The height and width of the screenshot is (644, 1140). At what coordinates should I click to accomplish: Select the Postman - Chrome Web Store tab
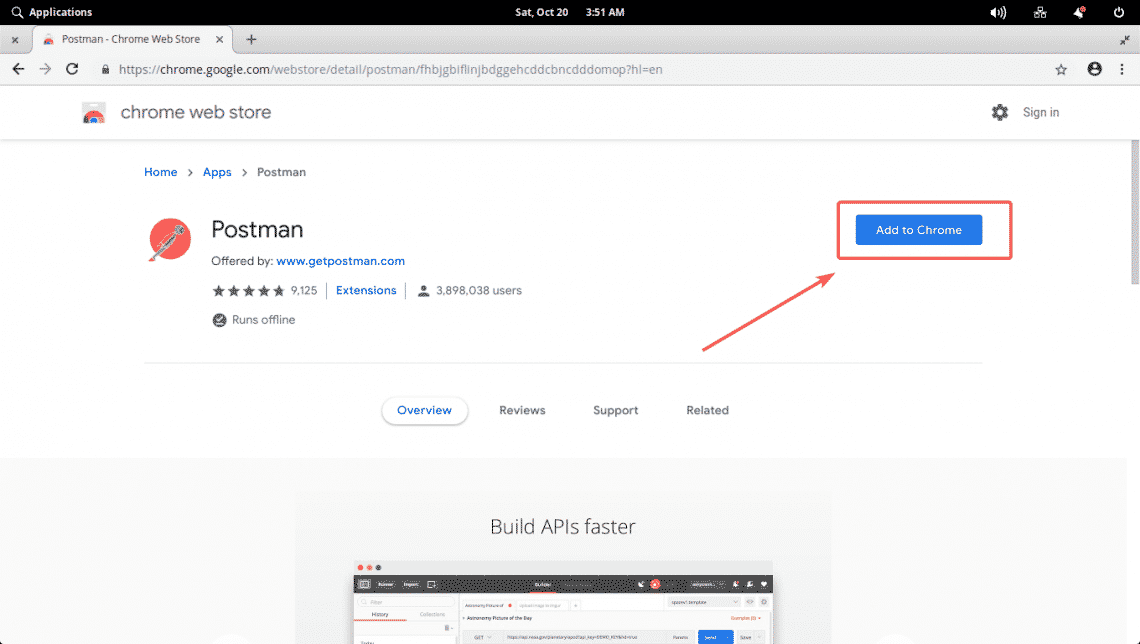[x=131, y=39]
